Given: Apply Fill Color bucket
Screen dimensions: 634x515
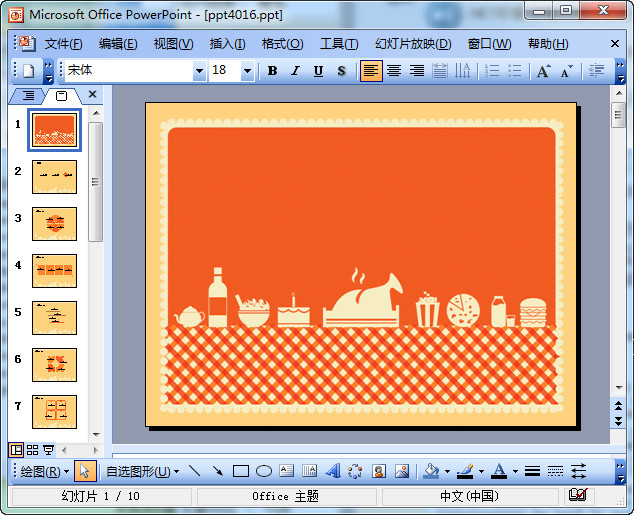Looking at the screenshot, I should 431,471.
